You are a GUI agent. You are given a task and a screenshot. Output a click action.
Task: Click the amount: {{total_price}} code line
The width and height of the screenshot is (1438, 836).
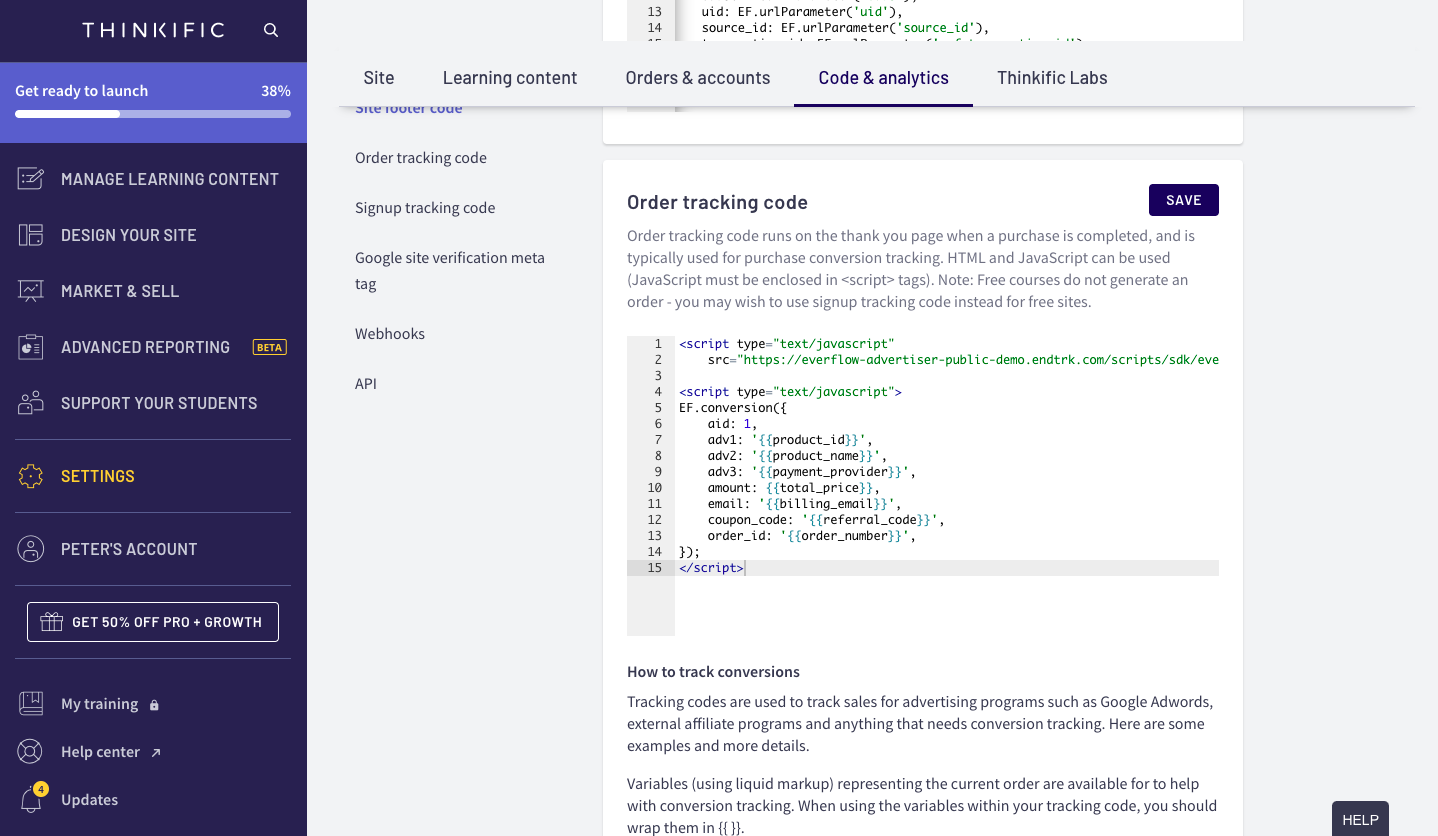pyautogui.click(x=793, y=488)
